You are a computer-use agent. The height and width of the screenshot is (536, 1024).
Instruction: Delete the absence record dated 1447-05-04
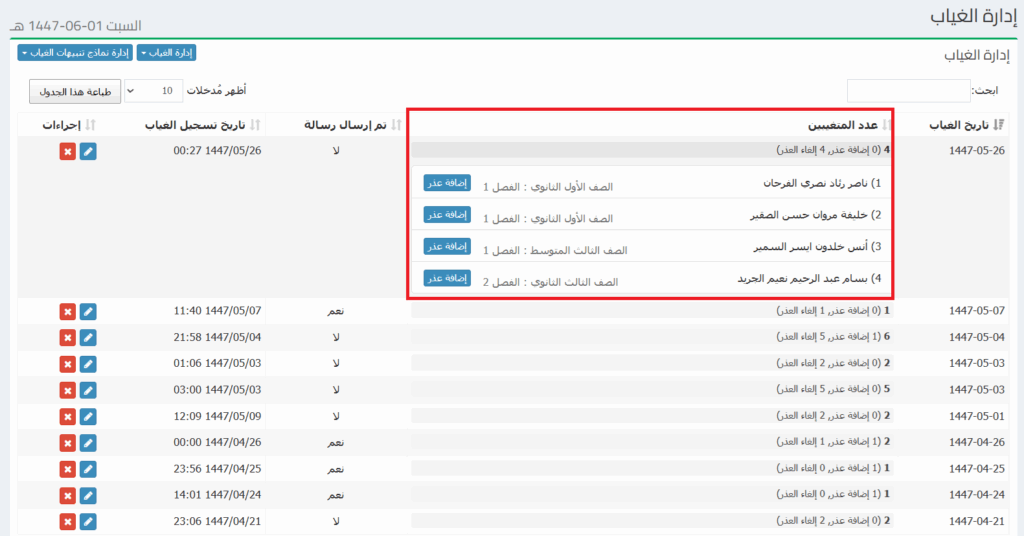(x=67, y=338)
